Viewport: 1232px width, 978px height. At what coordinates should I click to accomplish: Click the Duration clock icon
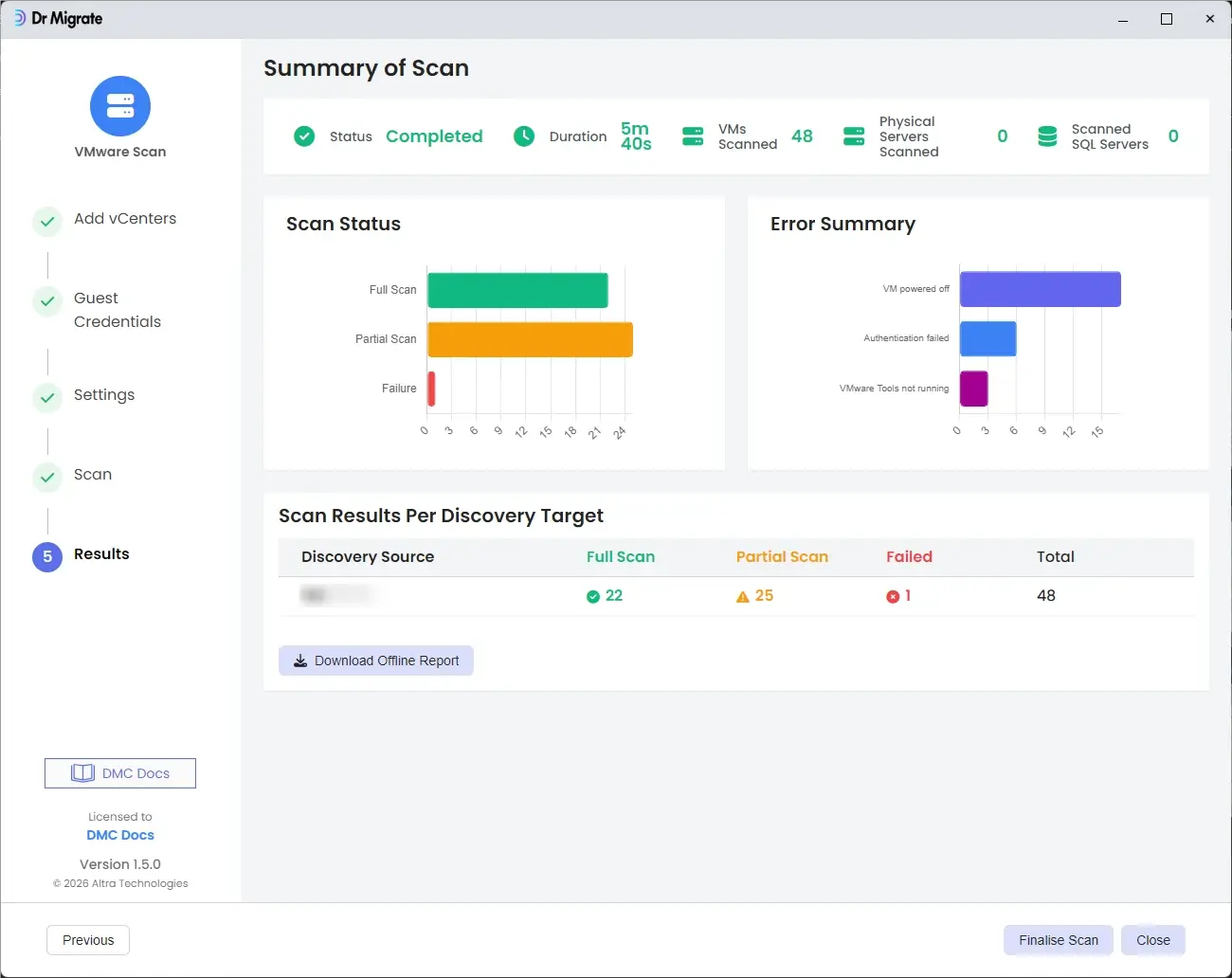[x=524, y=136]
